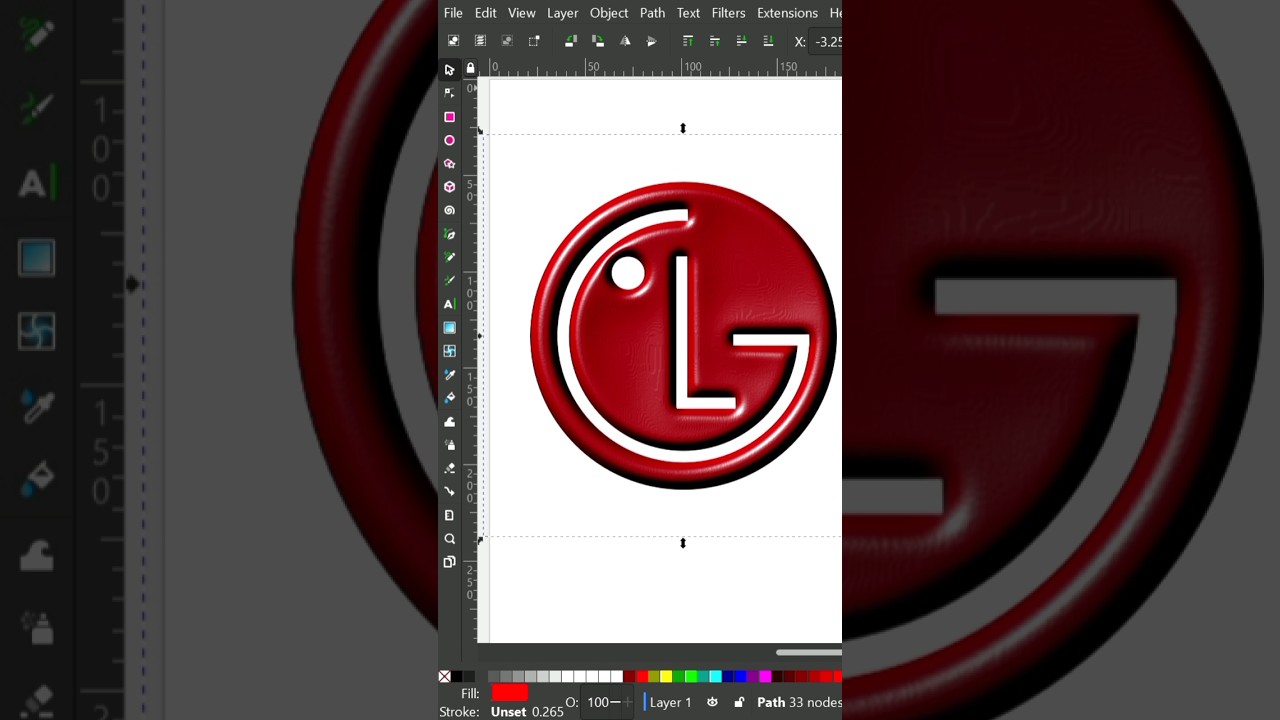This screenshot has height=720, width=1280.
Task: Toggle rubberband touch selection icon
Action: [534, 41]
